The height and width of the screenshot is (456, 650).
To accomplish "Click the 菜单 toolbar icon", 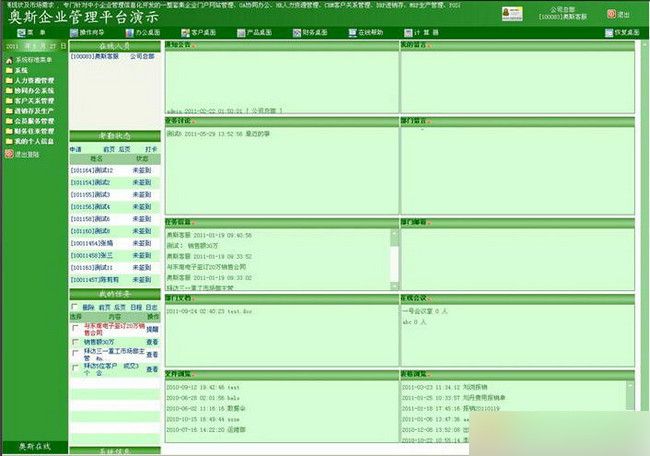I will click(x=22, y=34).
